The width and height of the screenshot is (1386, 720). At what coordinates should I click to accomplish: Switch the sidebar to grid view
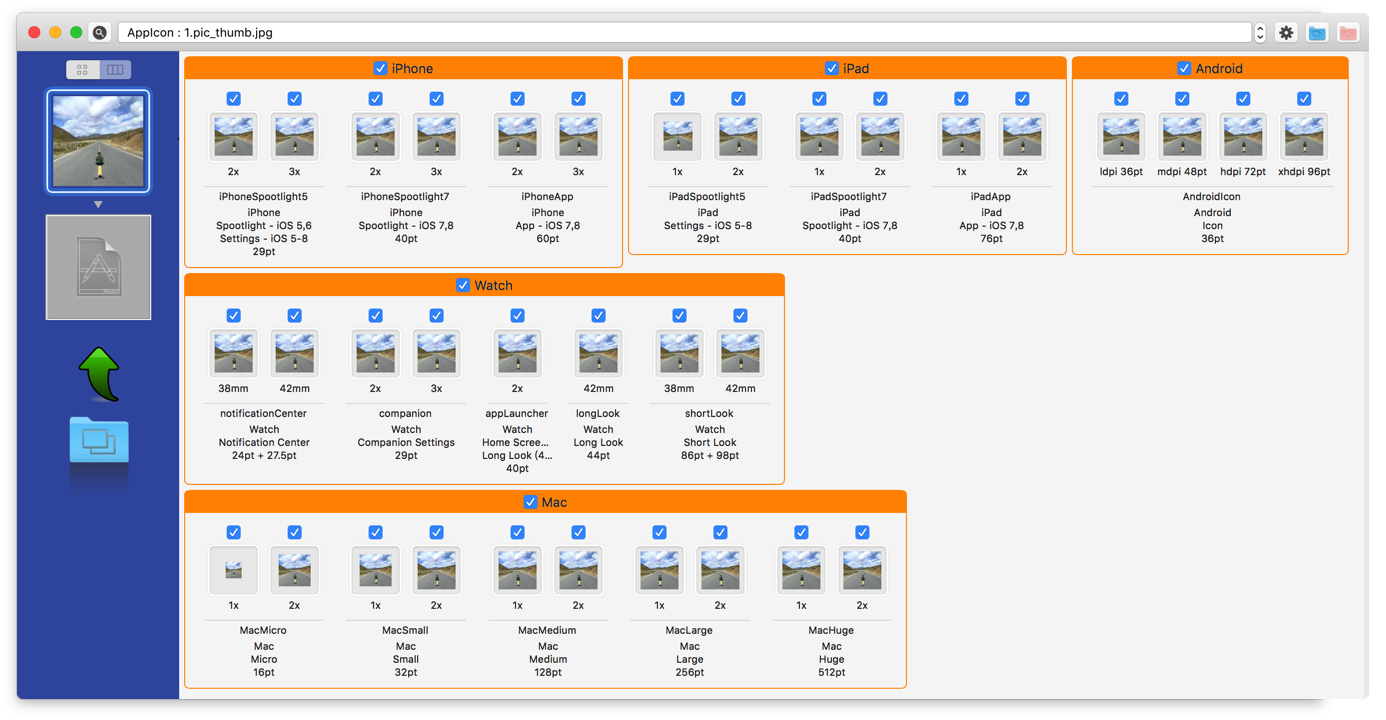coord(83,70)
